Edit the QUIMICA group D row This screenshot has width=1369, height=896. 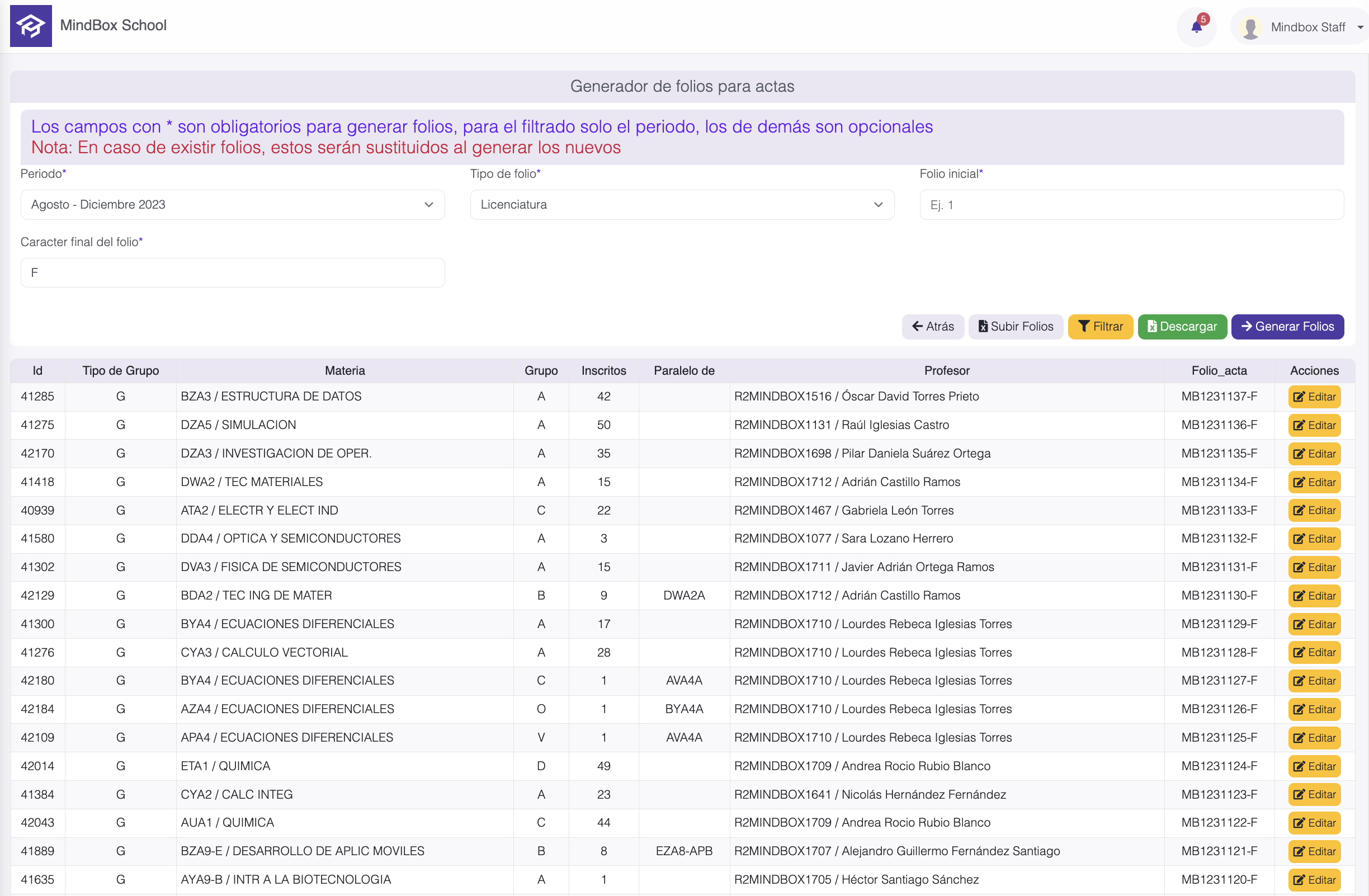click(1314, 766)
